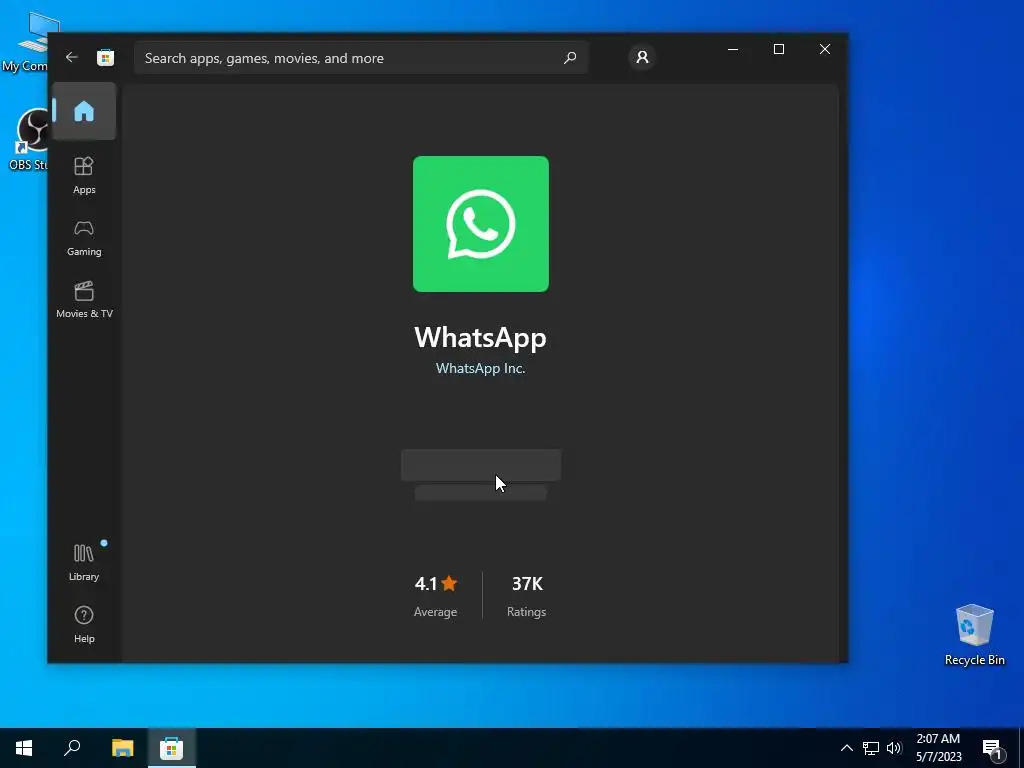1024x768 pixels.
Task: Open the Windows Start menu
Action: click(x=24, y=748)
